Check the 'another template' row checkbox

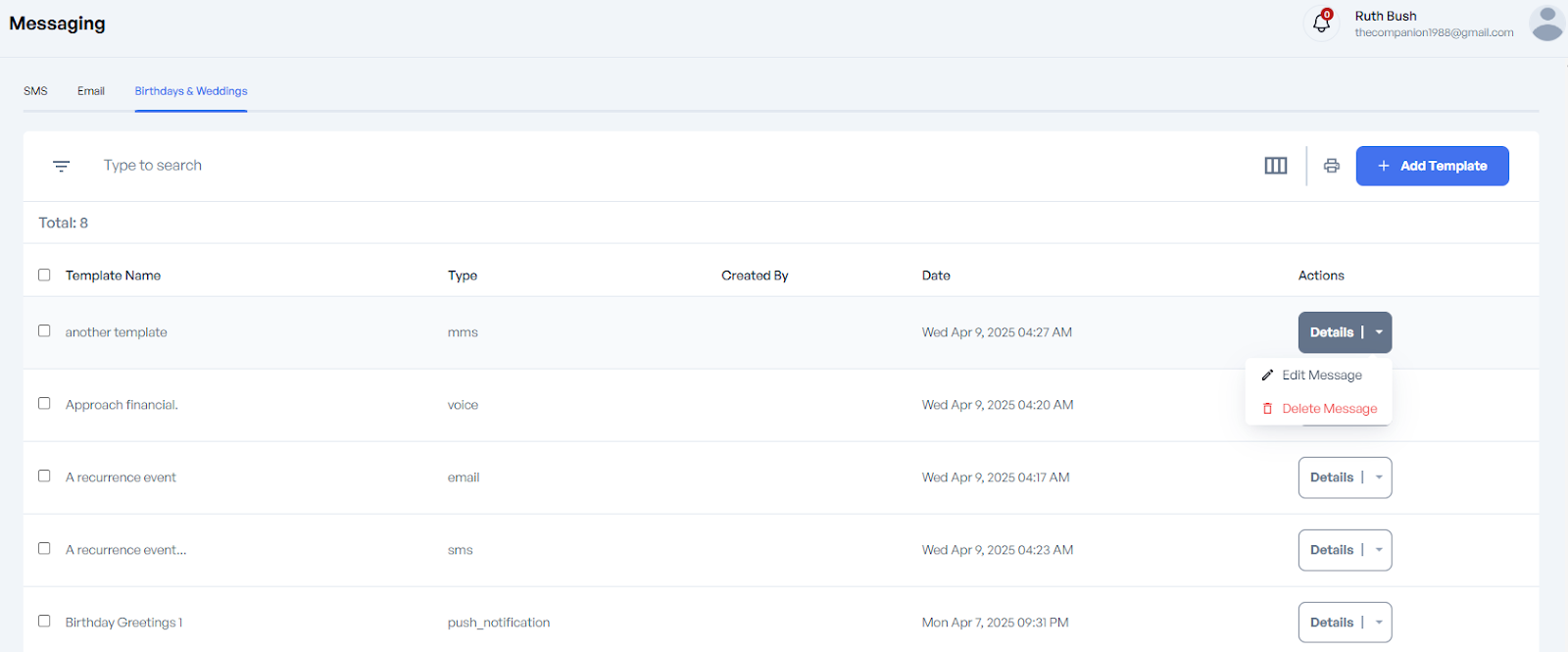point(44,331)
